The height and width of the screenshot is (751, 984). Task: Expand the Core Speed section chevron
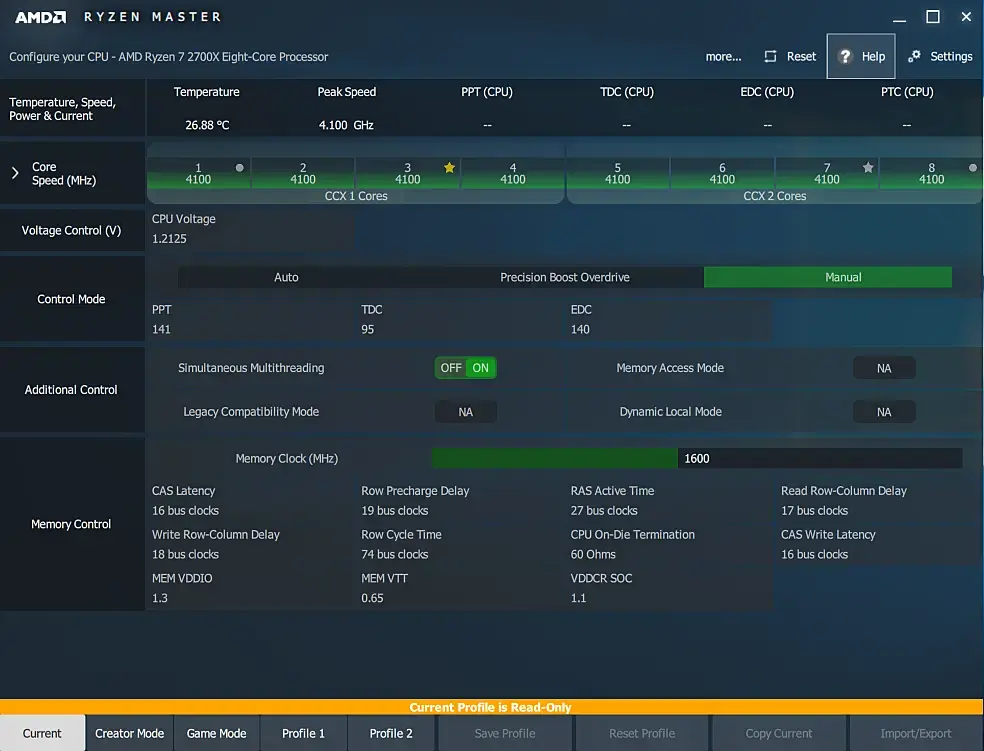(15, 173)
